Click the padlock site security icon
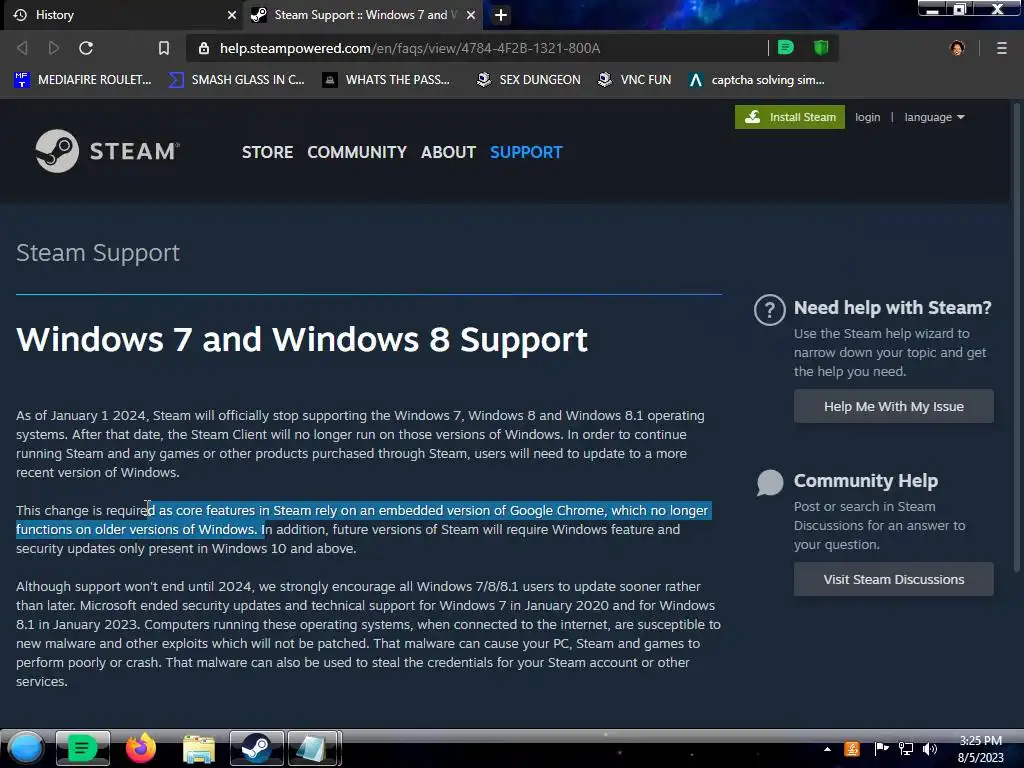 pyautogui.click(x=204, y=48)
